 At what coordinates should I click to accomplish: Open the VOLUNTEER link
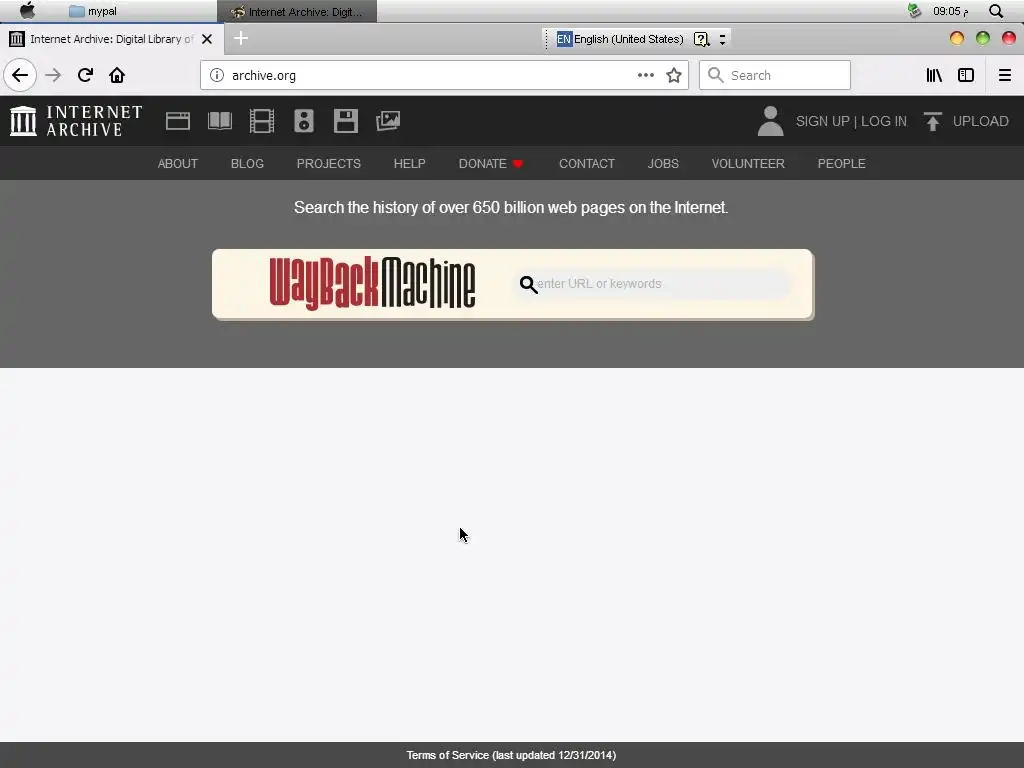pyautogui.click(x=748, y=164)
